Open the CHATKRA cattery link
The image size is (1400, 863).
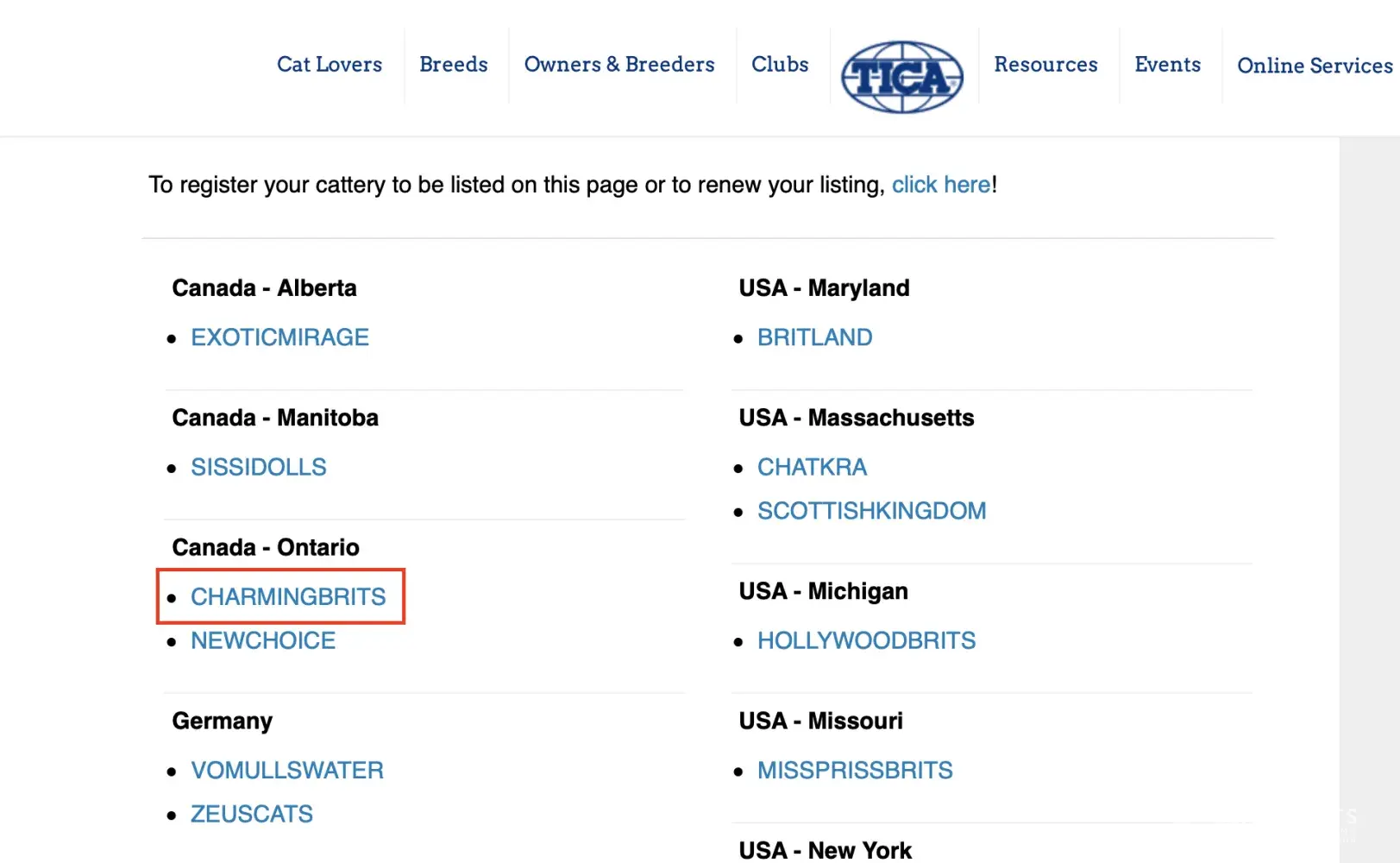pyautogui.click(x=812, y=467)
